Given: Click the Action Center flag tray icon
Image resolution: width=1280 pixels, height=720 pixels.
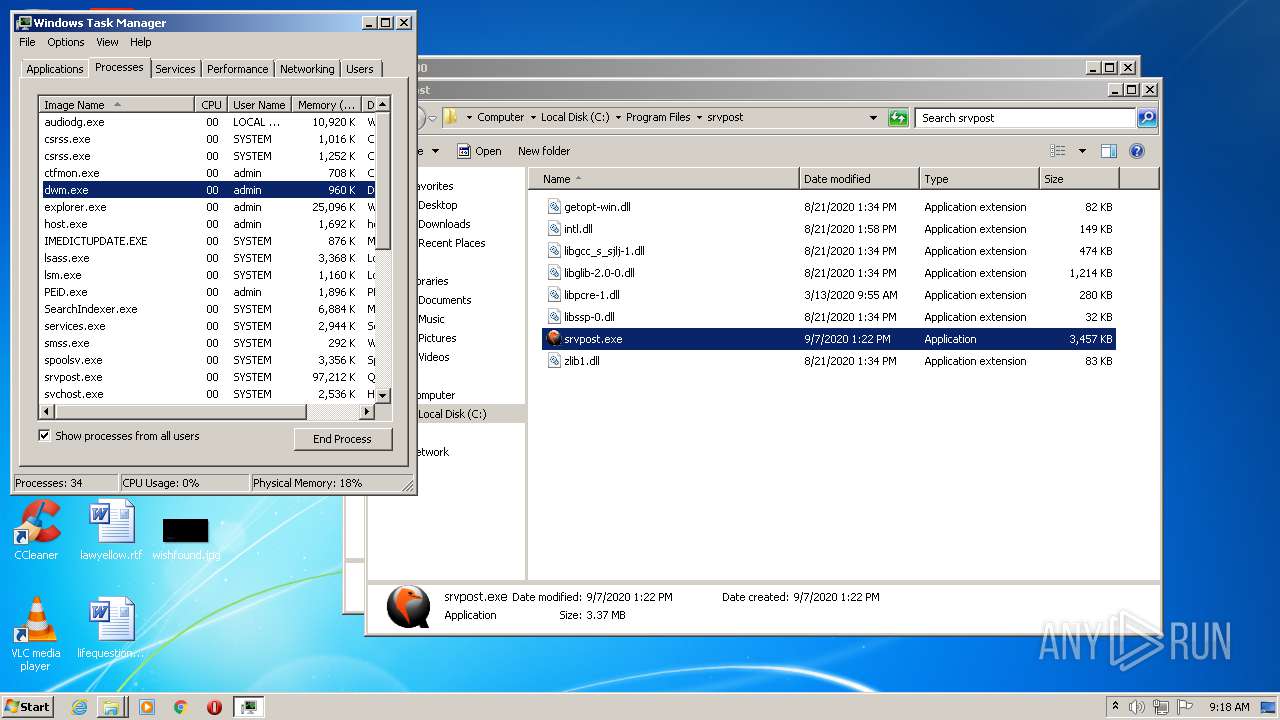Looking at the screenshot, I should click(x=1185, y=707).
